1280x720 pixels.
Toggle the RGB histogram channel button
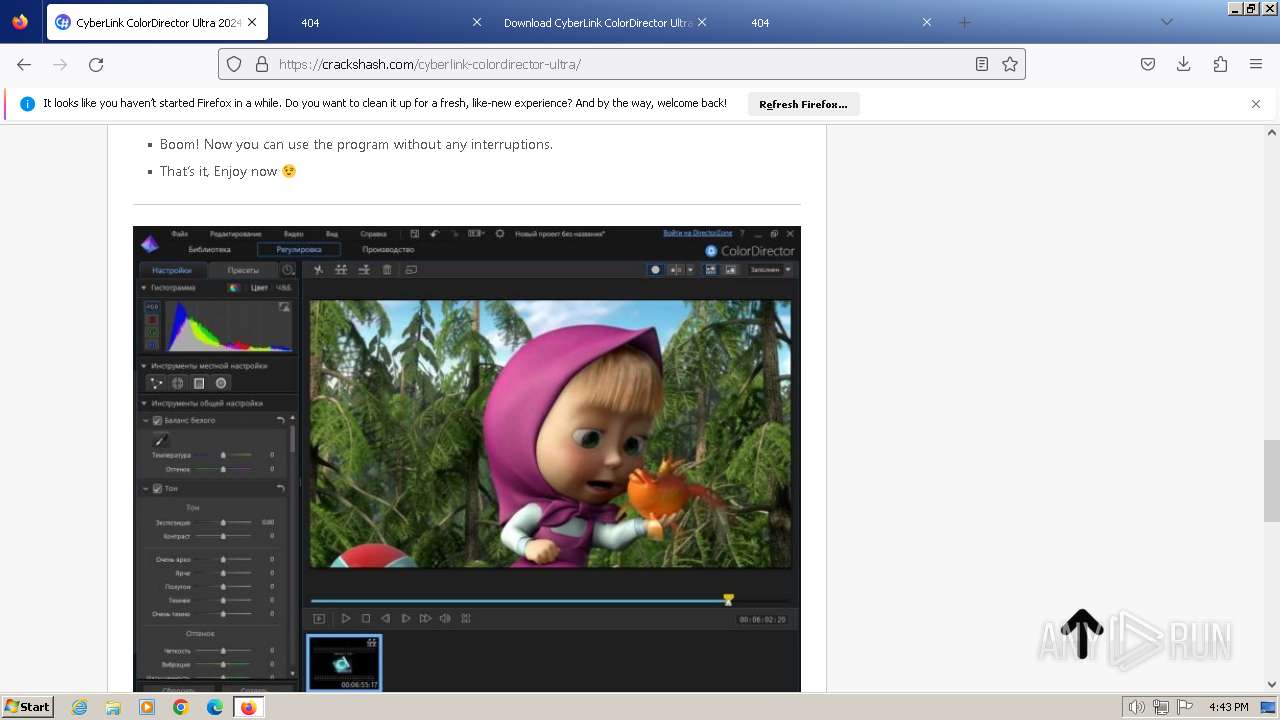pyautogui.click(x=152, y=307)
